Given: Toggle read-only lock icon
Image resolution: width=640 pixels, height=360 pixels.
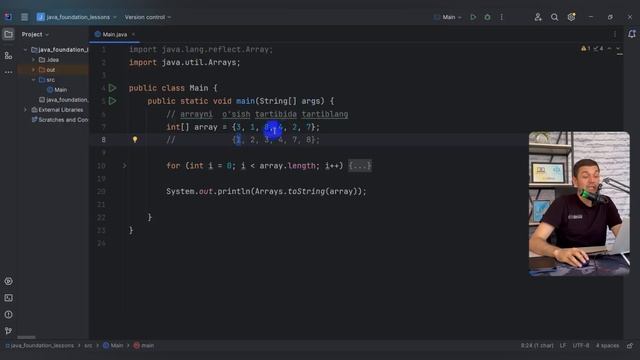Looking at the screenshot, I should pyautogui.click(x=630, y=345).
